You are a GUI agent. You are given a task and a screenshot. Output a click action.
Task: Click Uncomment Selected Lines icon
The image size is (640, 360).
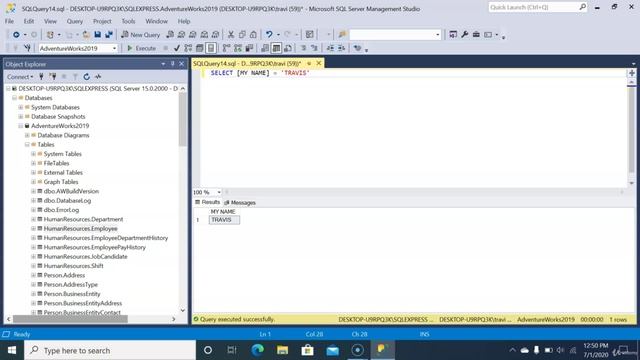click(314, 48)
